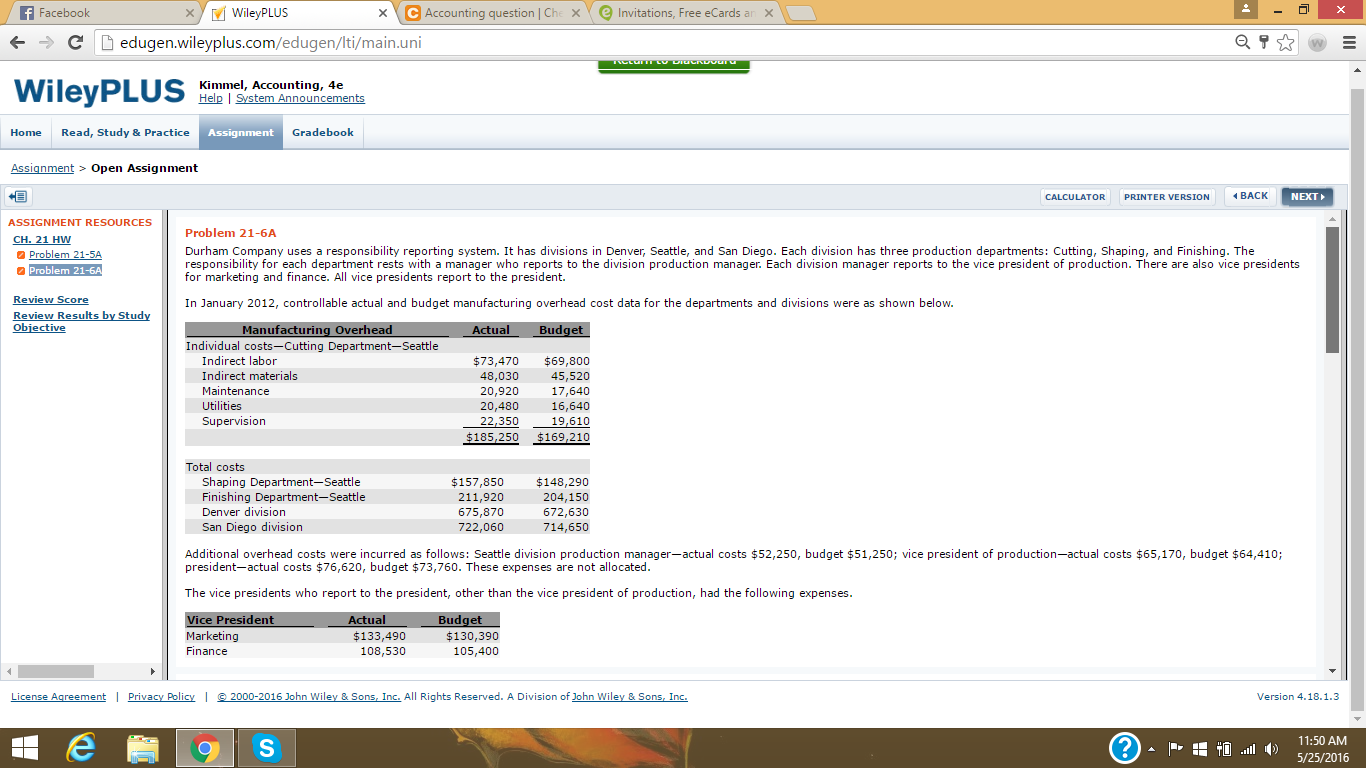Click the Chrome user profile icon
This screenshot has height=768, width=1366.
[1246, 8]
